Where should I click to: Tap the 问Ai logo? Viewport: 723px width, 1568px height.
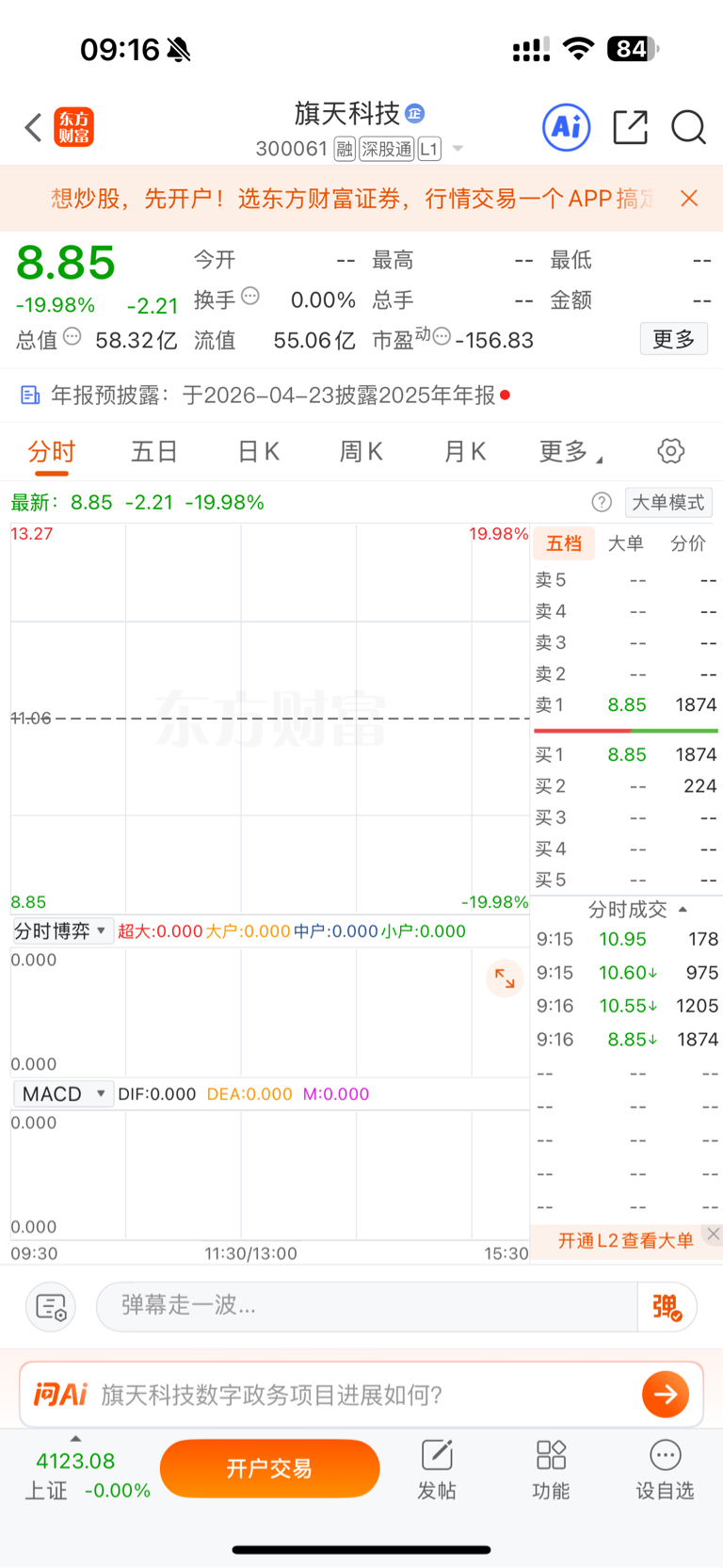60,1394
